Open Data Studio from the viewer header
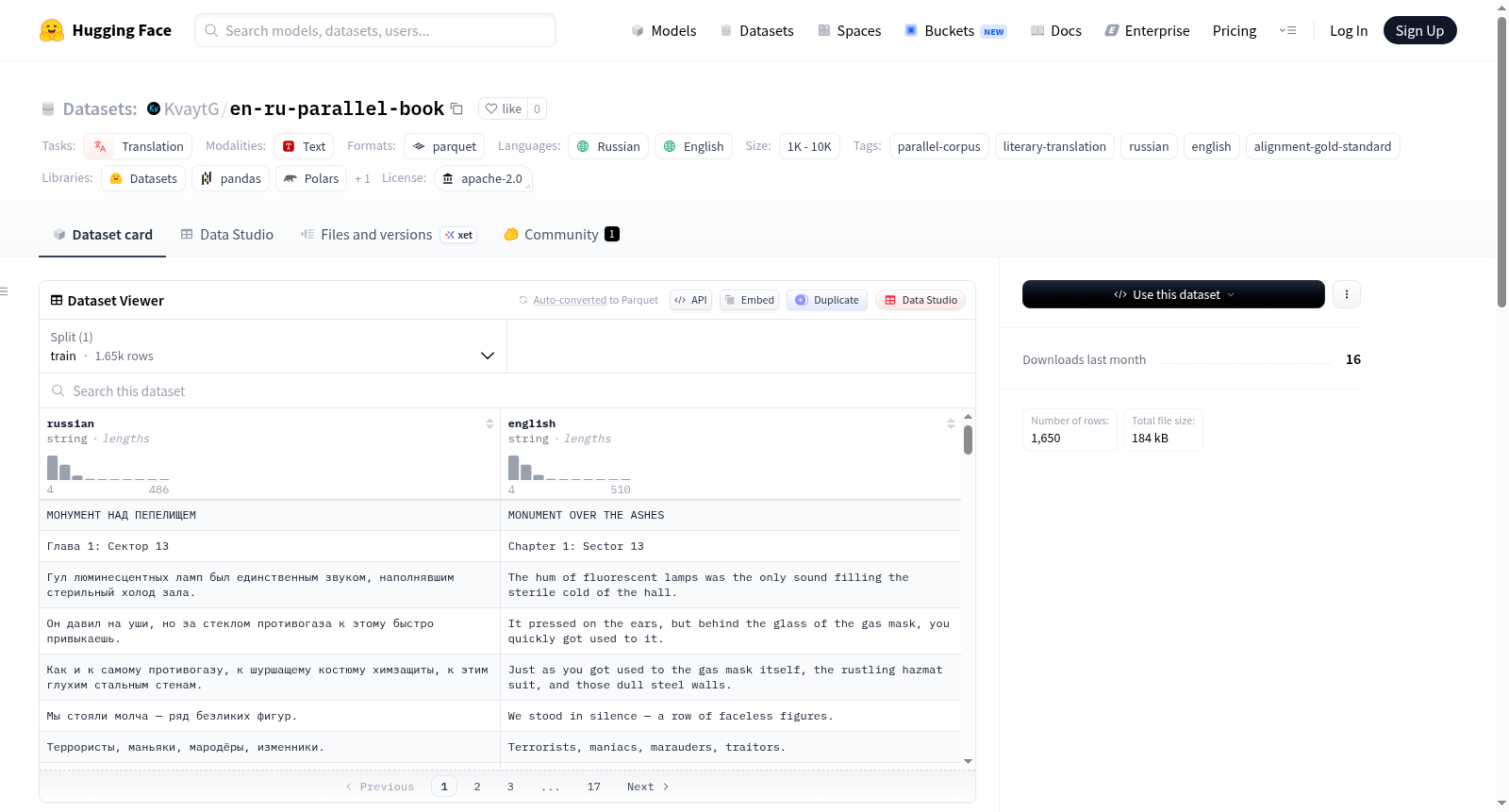The image size is (1509, 812). pos(920,300)
